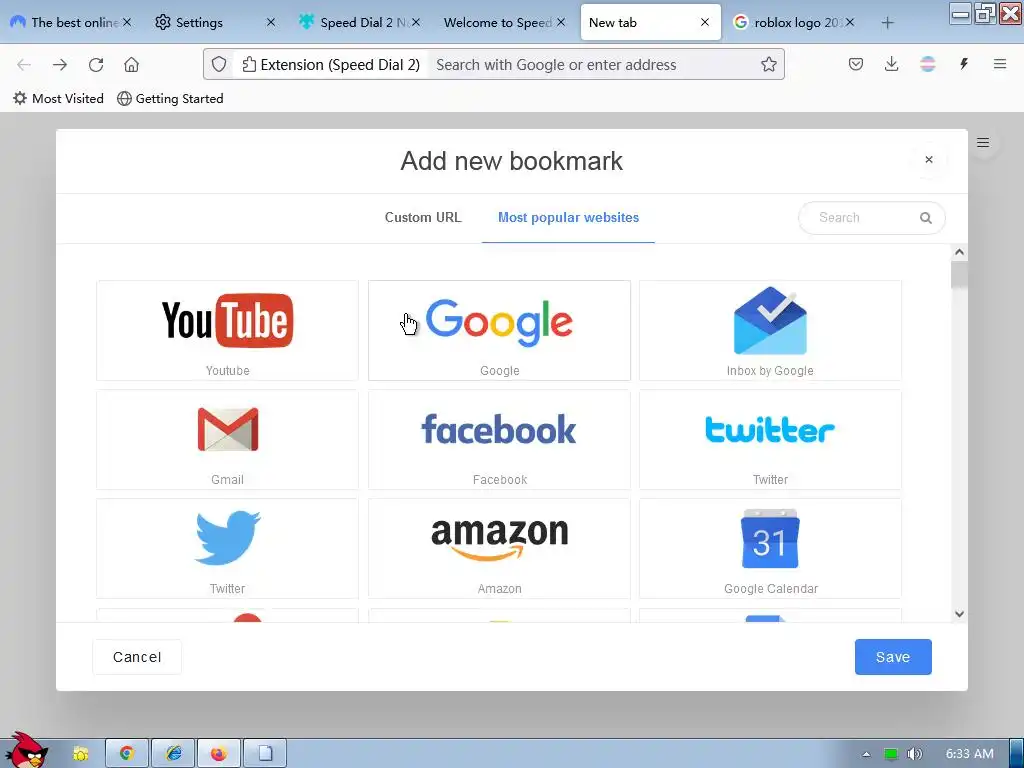Open Firefox from the taskbar
The height and width of the screenshot is (768, 1024).
[219, 753]
